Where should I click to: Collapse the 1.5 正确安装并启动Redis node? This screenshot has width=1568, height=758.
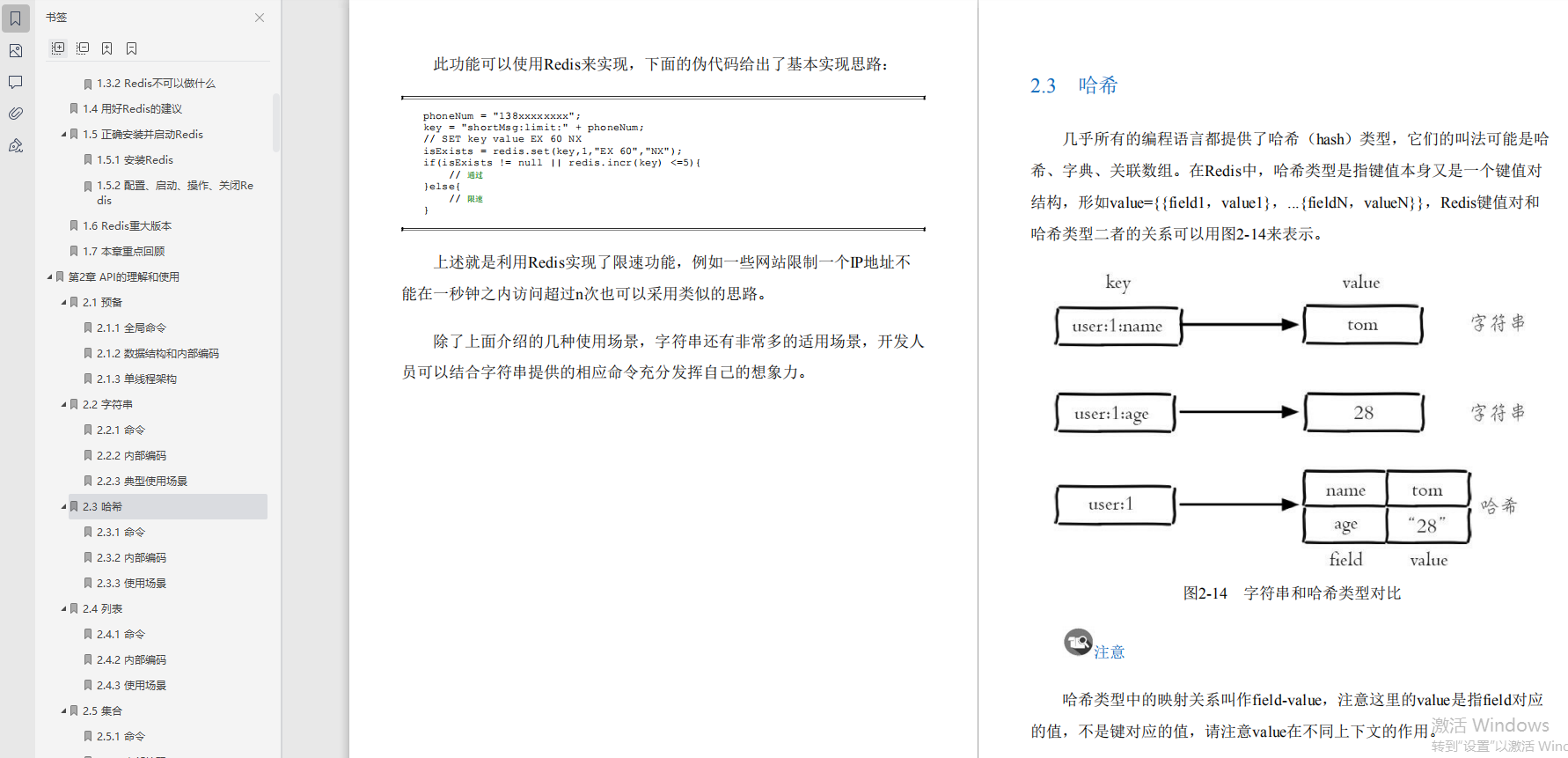63,135
